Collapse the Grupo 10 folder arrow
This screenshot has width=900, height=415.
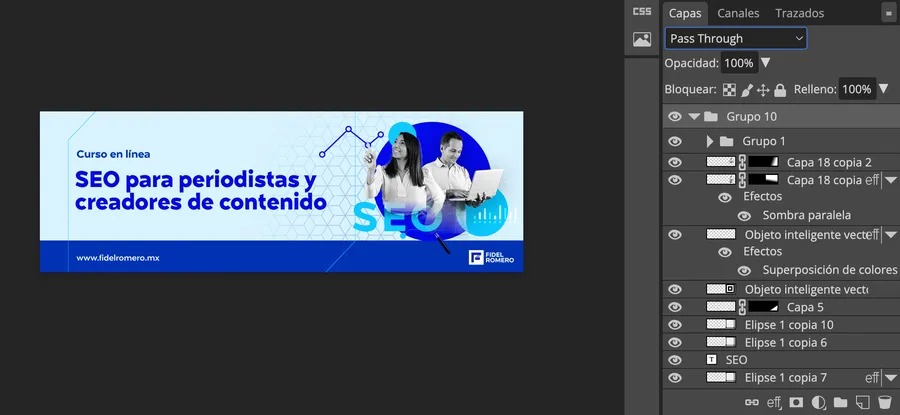tap(694, 117)
